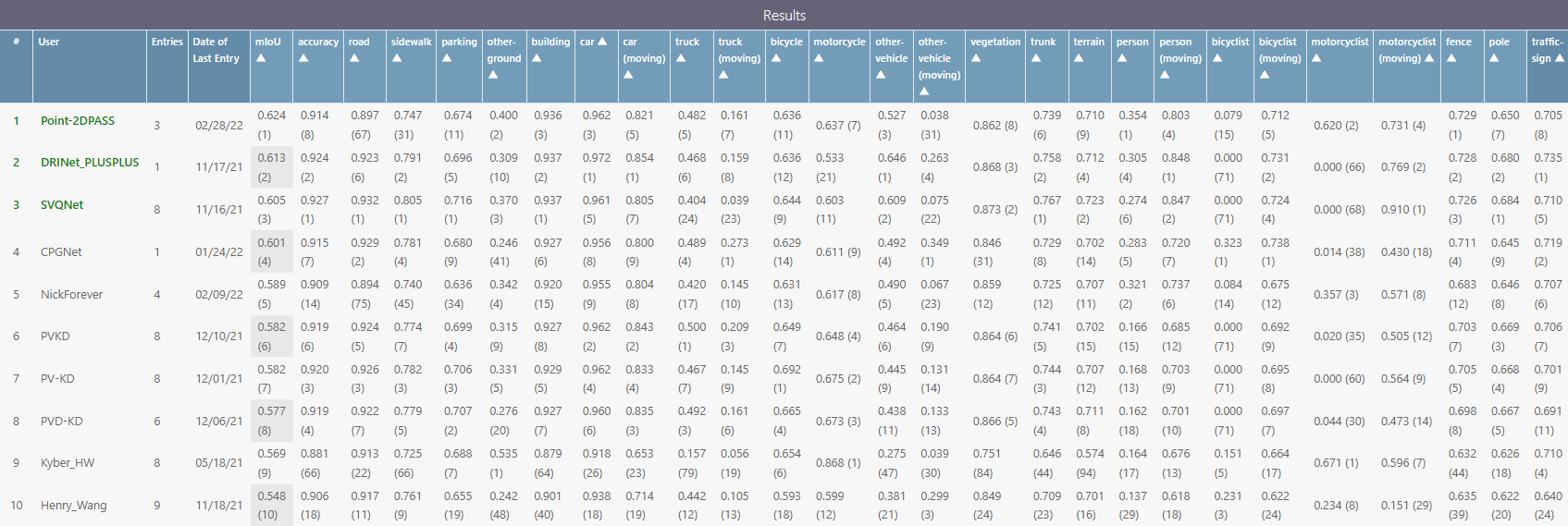The image size is (1568, 526).
Task: Follow the SVQNet user link
Action: tap(62, 205)
